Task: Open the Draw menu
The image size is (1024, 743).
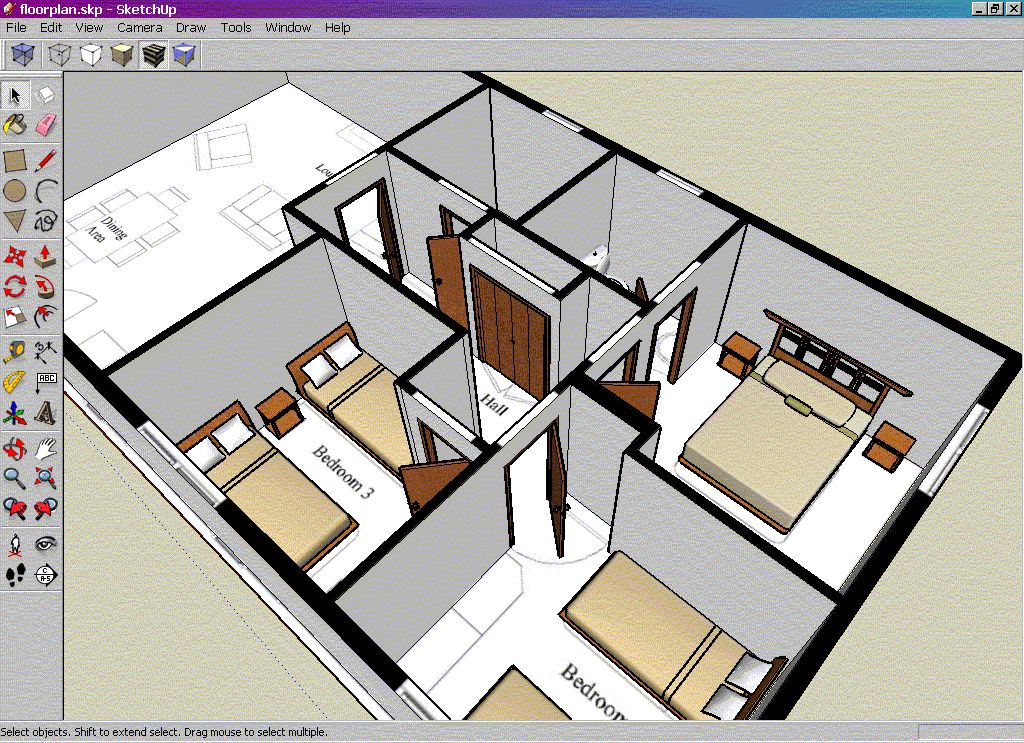Action: coord(191,28)
